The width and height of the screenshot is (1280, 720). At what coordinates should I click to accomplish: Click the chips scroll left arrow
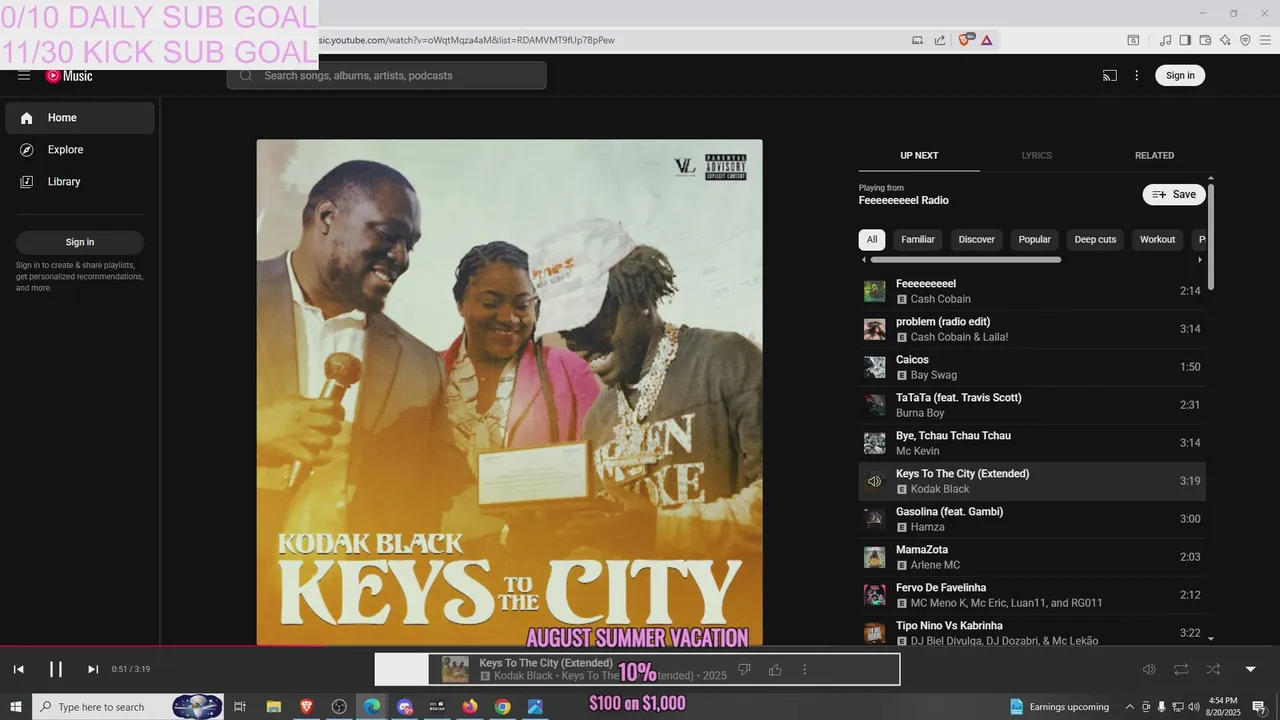pyautogui.click(x=864, y=260)
